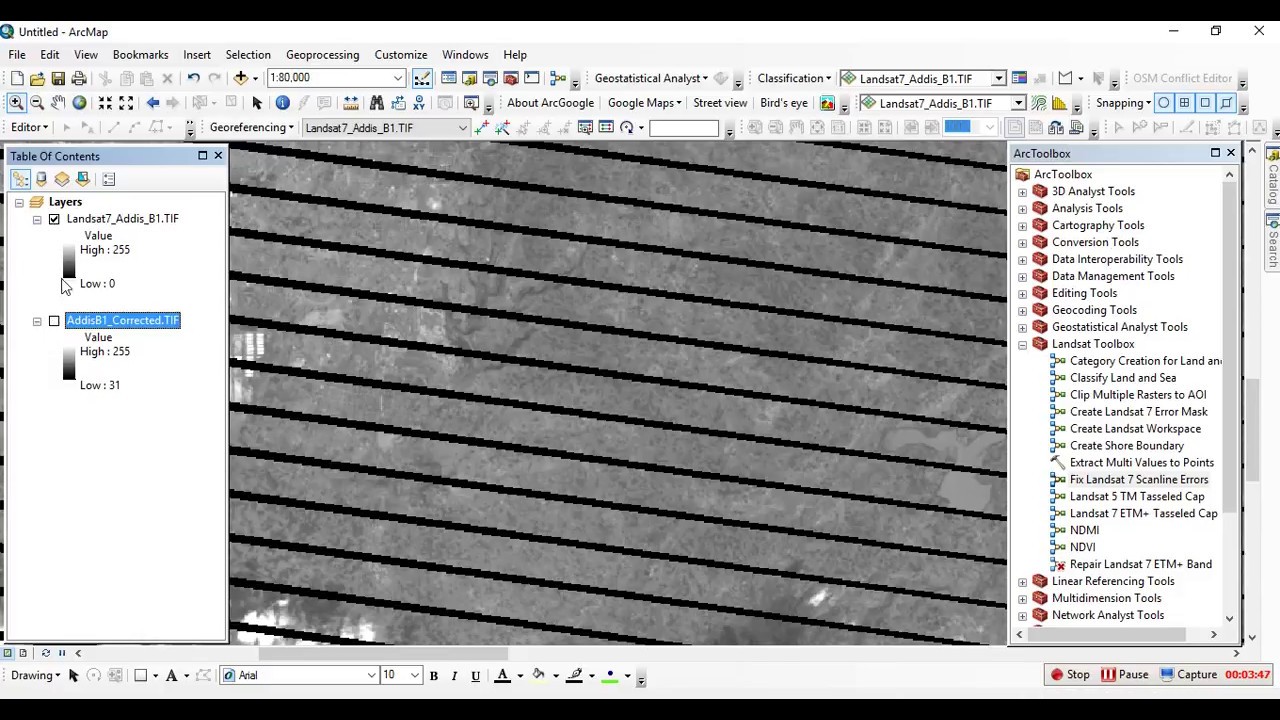Viewport: 1280px width, 720px height.
Task: Toggle bold text formatting
Action: click(x=434, y=676)
